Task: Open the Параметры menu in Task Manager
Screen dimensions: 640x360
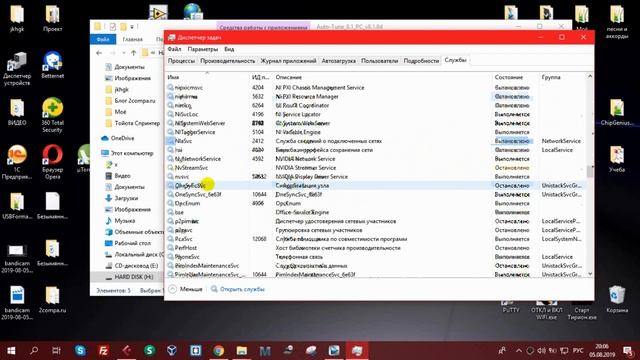Action: coord(203,49)
